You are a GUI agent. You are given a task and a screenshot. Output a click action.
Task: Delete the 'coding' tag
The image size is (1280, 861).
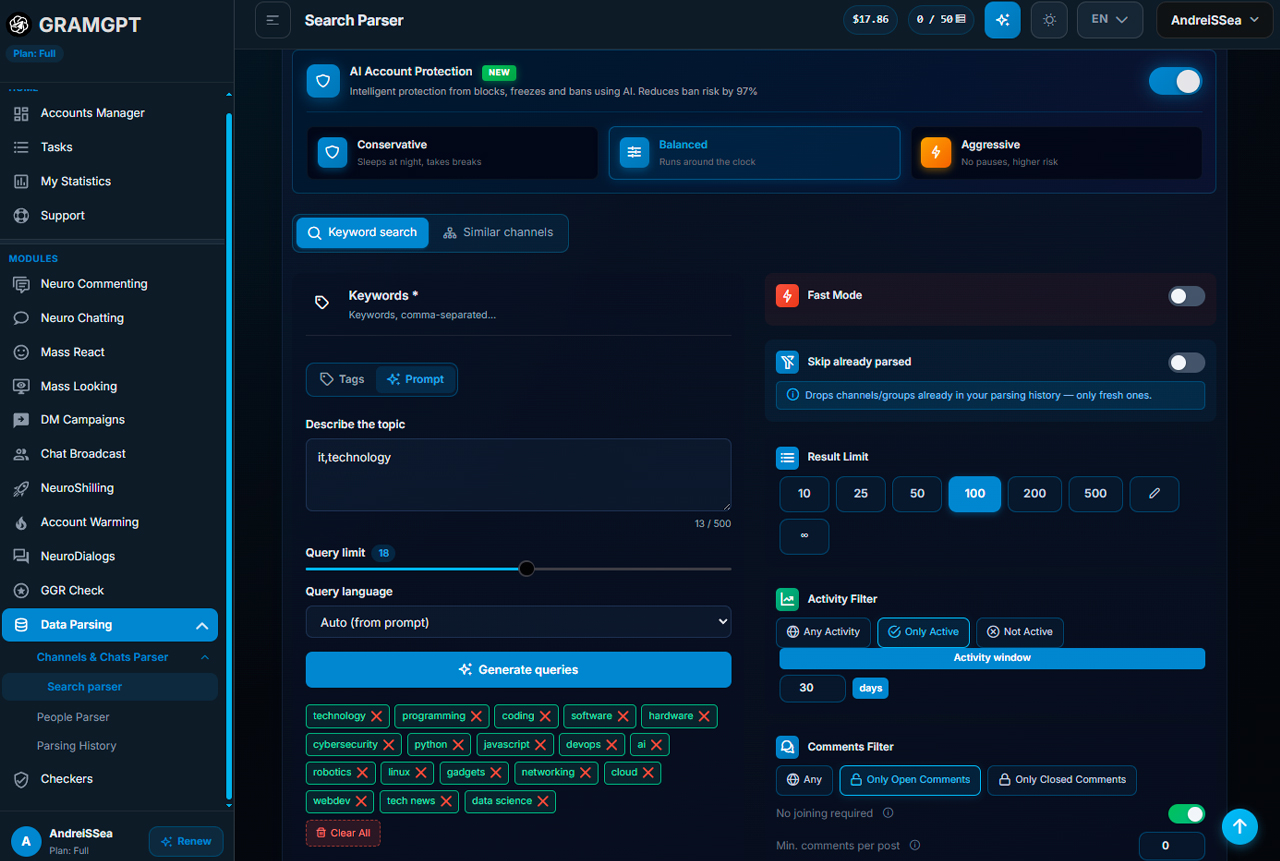[x=546, y=716]
